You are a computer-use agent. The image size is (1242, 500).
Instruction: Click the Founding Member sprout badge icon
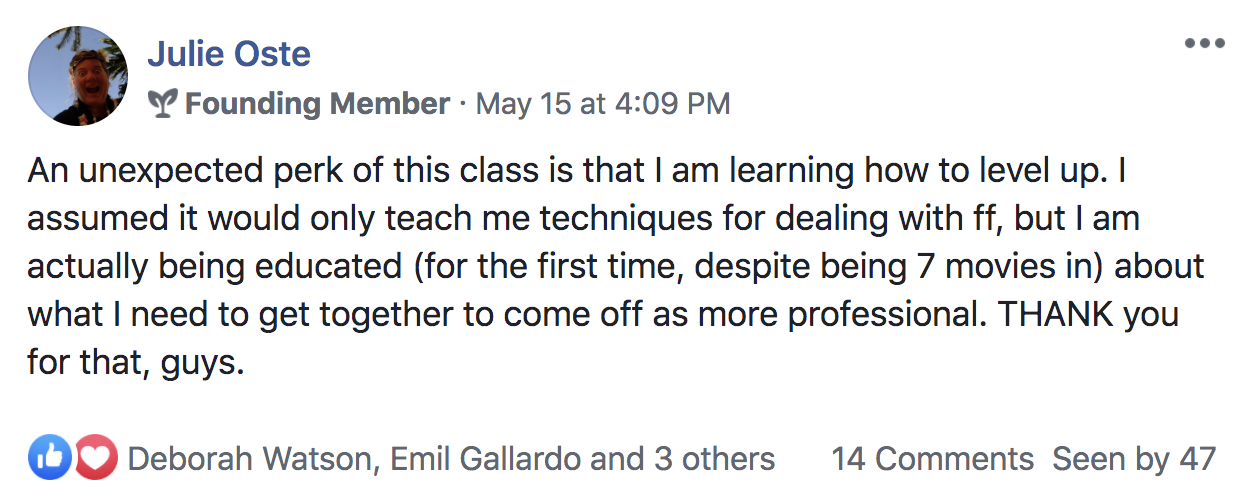(x=163, y=103)
